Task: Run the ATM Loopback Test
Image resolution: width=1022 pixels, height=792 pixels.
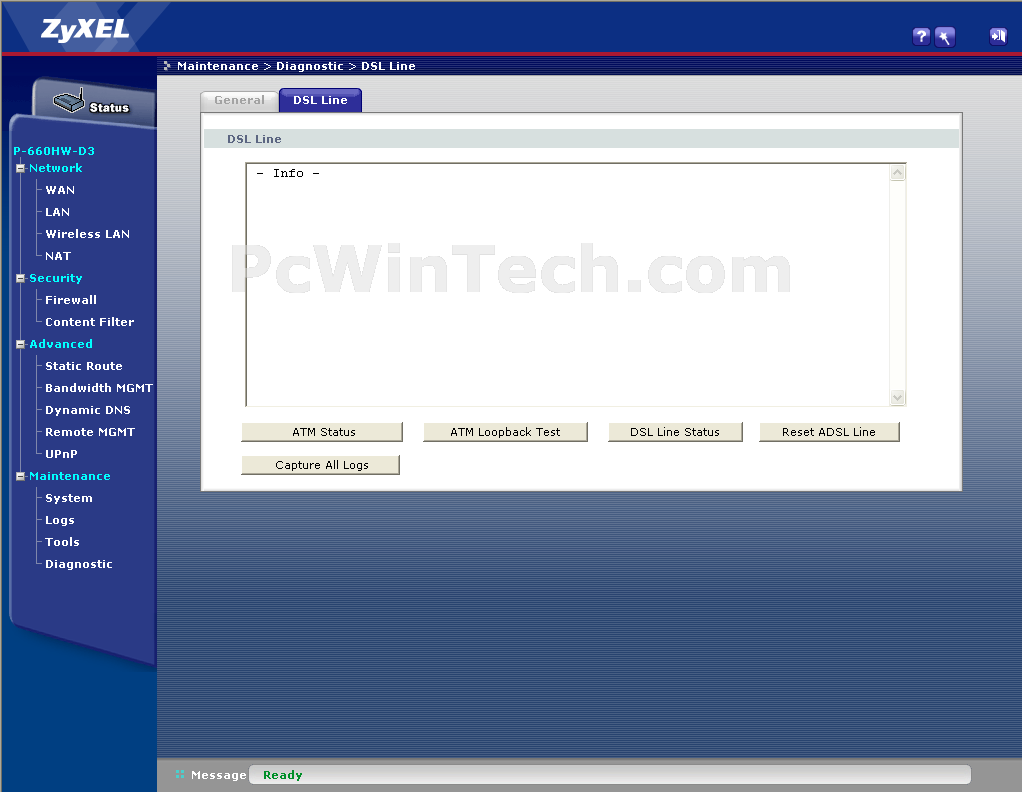Action: 505,432
